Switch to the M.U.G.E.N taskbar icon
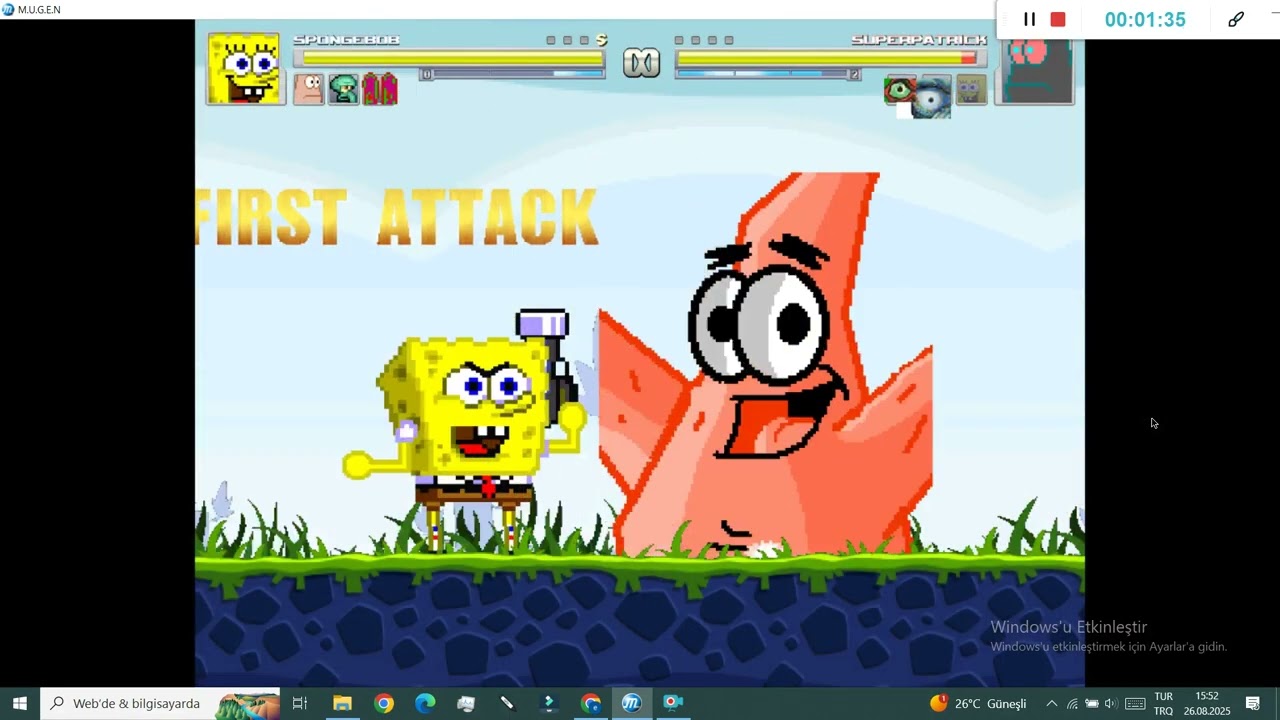The image size is (1280, 720). [x=631, y=703]
